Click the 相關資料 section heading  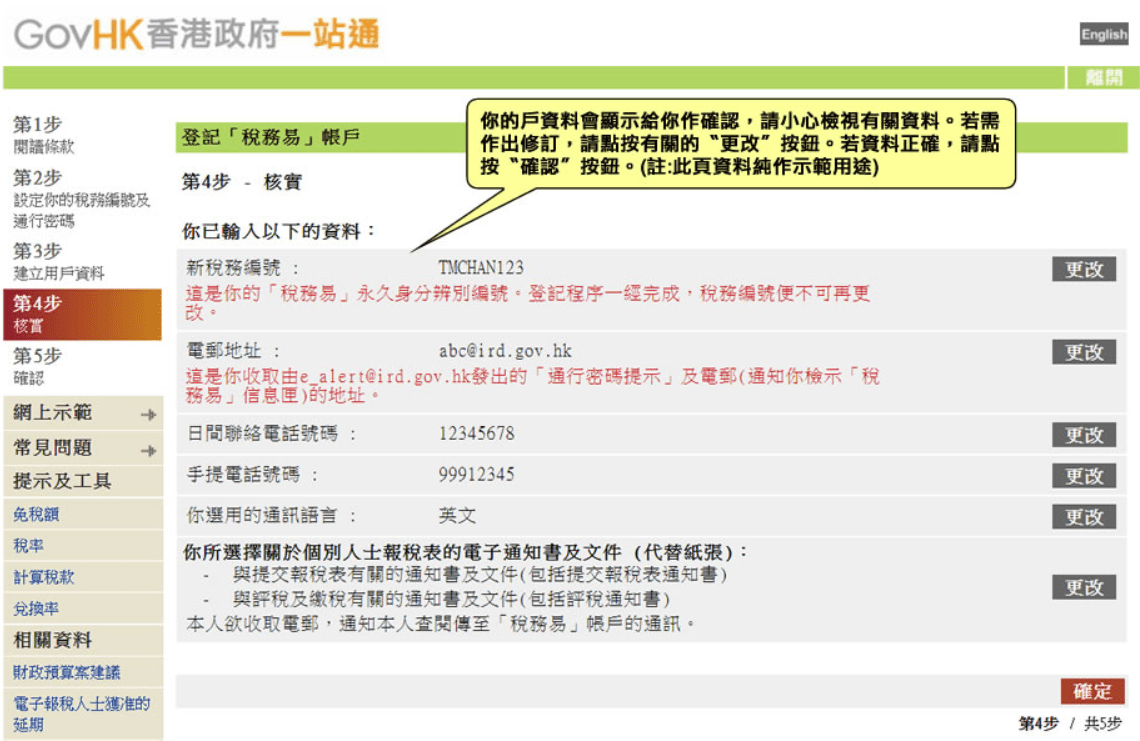[52, 640]
